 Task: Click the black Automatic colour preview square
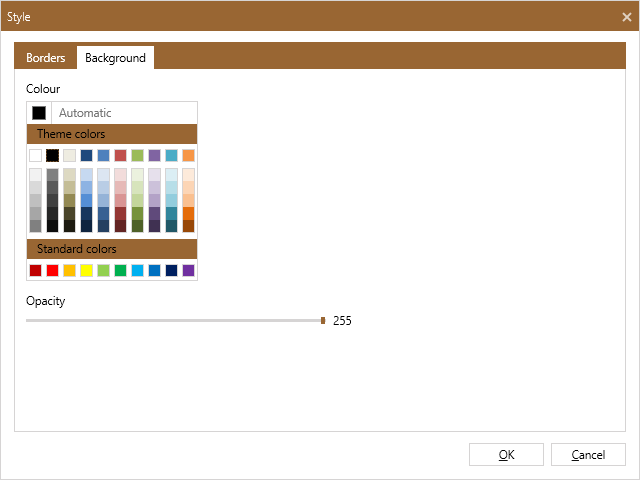click(x=39, y=113)
